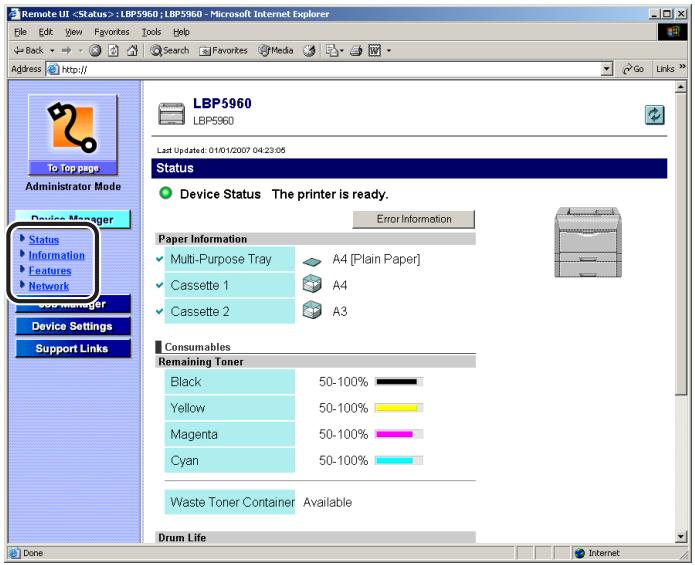Click the Stop loading icon
The height and width of the screenshot is (565, 695).
click(x=95, y=51)
